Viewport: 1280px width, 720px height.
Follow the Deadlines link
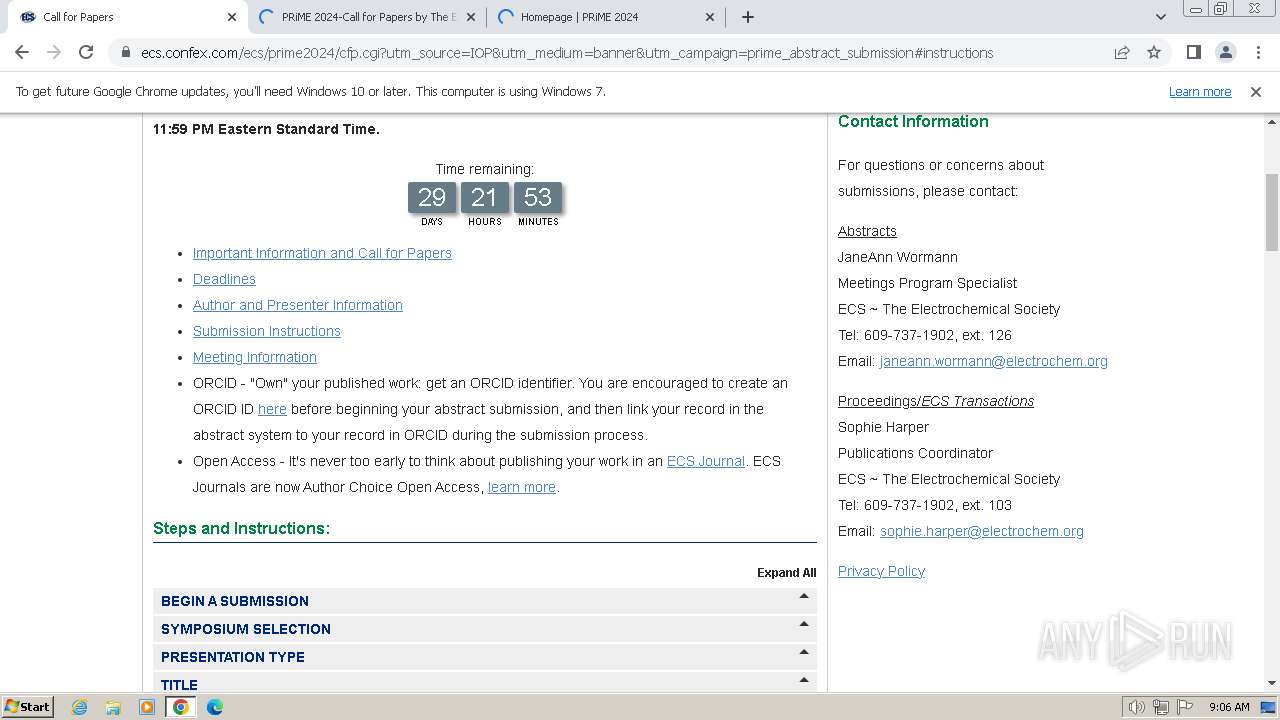224,279
